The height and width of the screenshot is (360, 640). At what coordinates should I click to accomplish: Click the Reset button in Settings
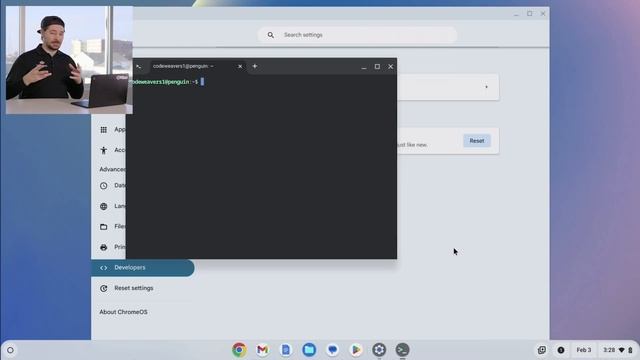point(477,141)
